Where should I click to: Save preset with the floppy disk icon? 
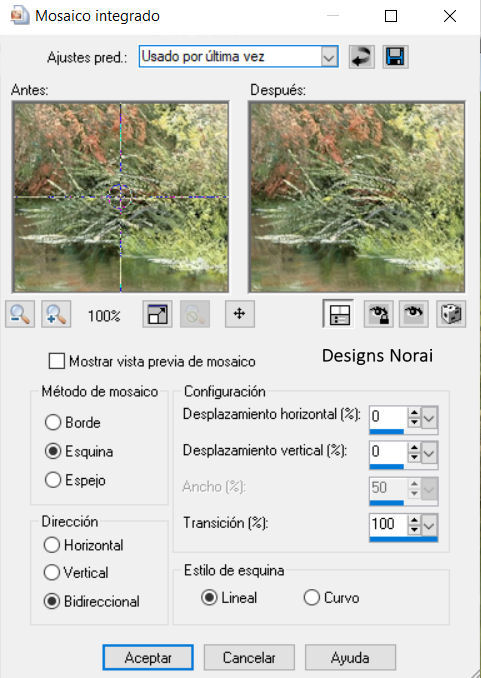(x=395, y=57)
